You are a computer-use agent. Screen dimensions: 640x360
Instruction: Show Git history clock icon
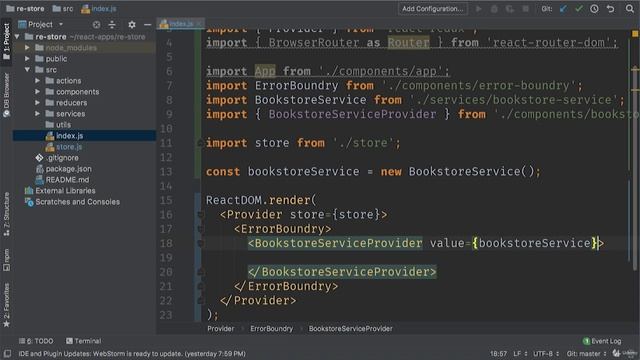tap(594, 9)
